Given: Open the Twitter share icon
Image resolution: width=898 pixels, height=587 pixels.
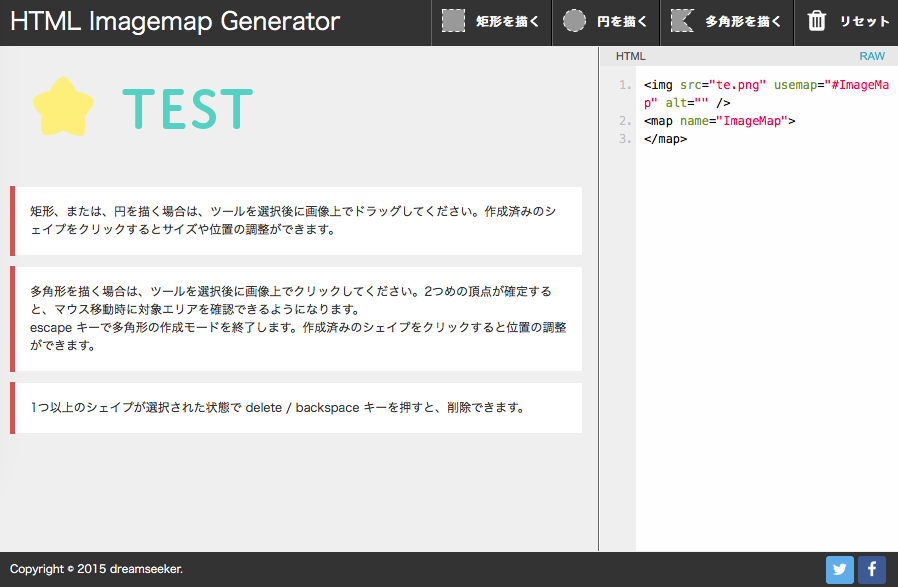Looking at the screenshot, I should pyautogui.click(x=840, y=570).
